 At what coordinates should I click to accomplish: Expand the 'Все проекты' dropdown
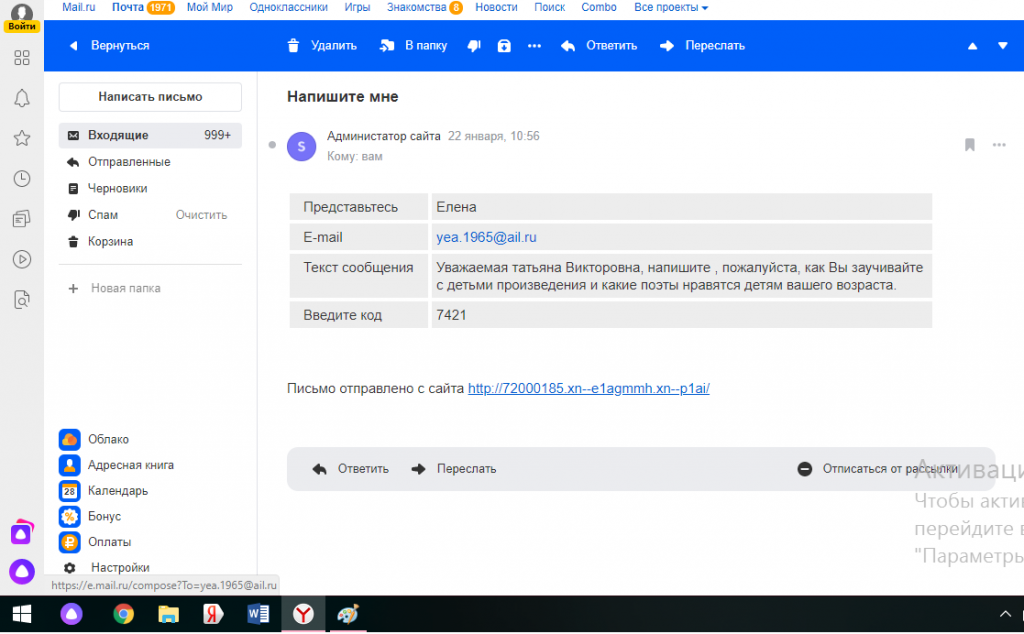pyautogui.click(x=671, y=7)
